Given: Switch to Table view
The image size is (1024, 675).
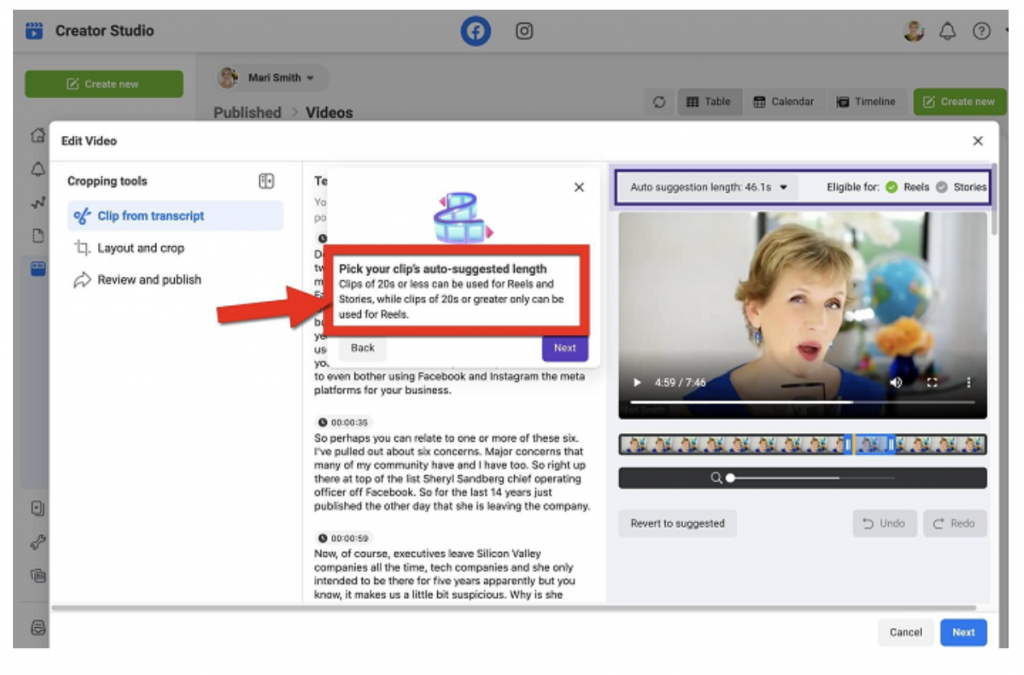Looking at the screenshot, I should point(709,102).
